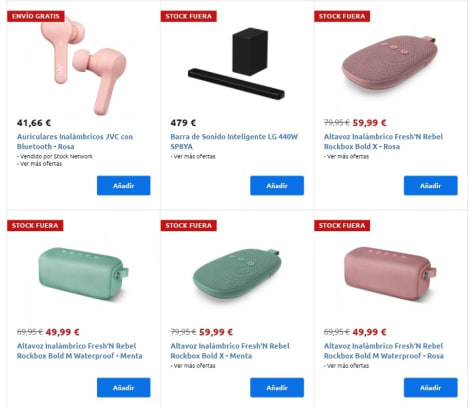475x408 pixels.
Task: Open Rockbox Bold M Waterproof - Menta link
Action: pos(80,351)
